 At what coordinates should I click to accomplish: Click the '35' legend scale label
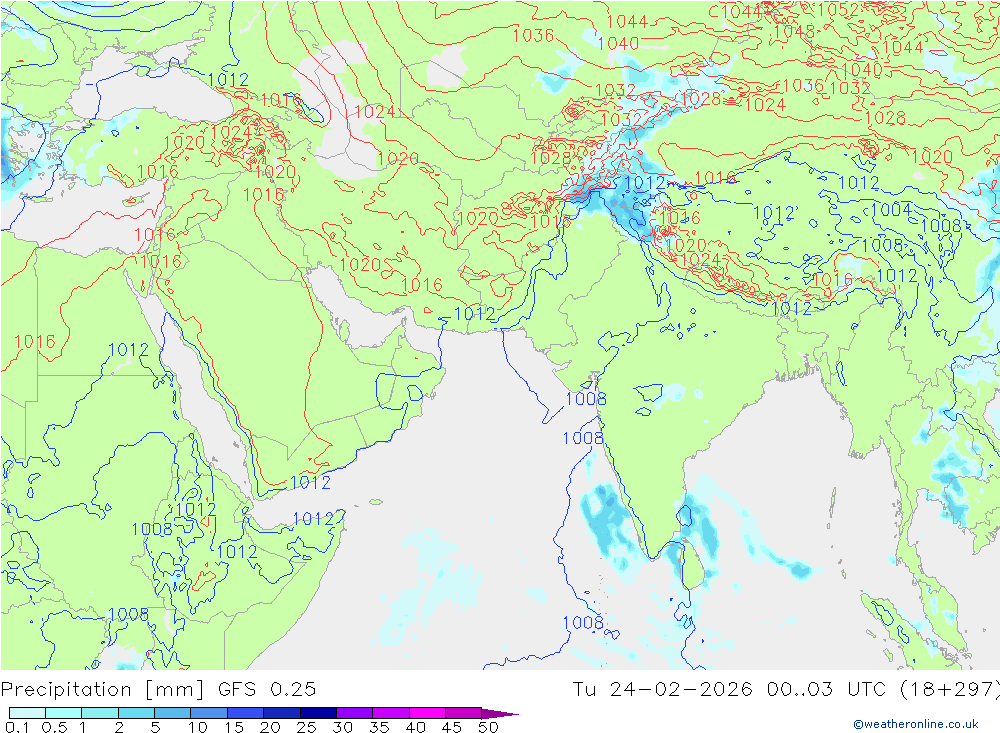[x=379, y=727]
